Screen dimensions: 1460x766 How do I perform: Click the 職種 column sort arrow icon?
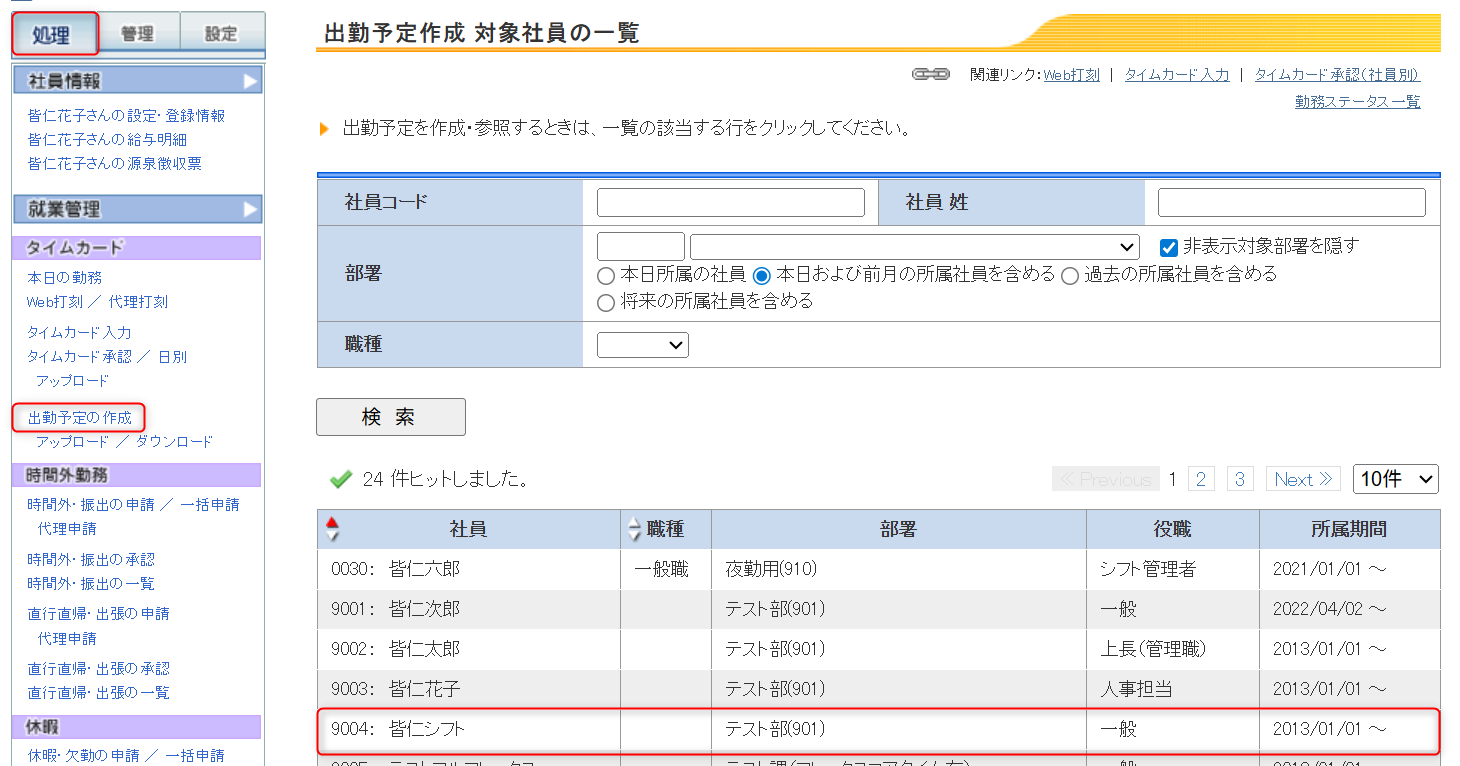click(x=633, y=529)
